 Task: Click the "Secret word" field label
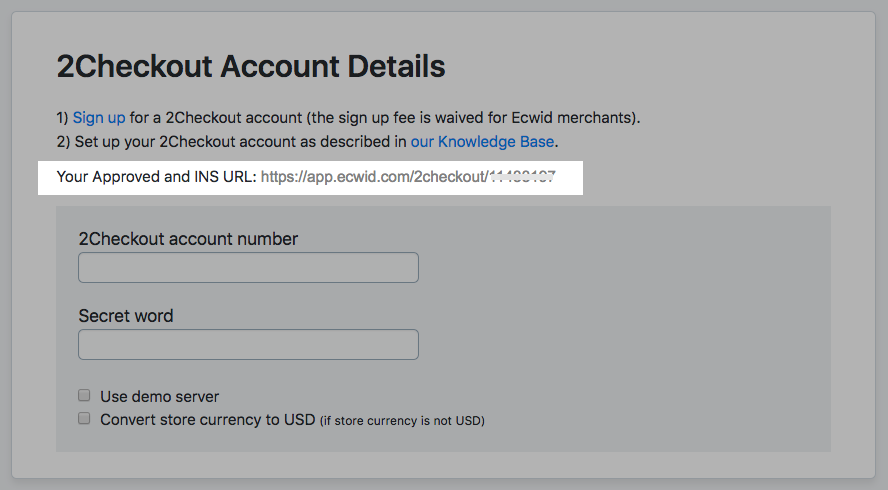coord(126,316)
